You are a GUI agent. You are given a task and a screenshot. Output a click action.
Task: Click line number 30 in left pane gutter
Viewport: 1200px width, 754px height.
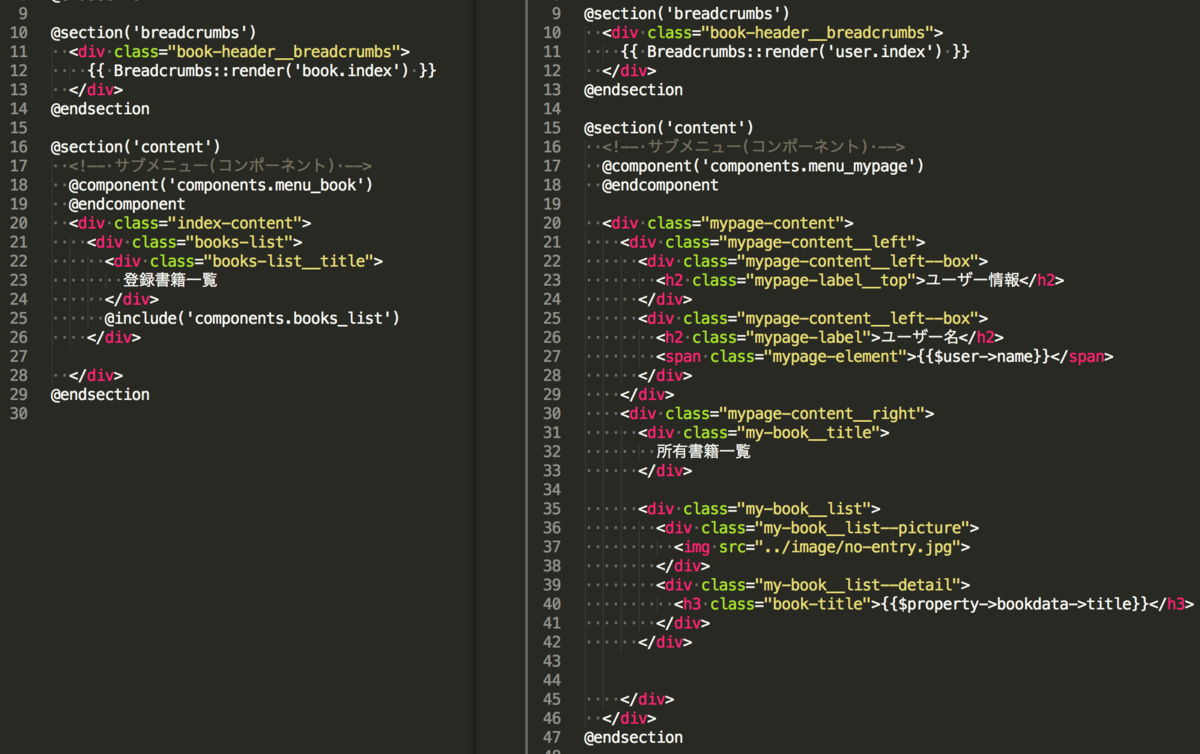(x=18, y=413)
